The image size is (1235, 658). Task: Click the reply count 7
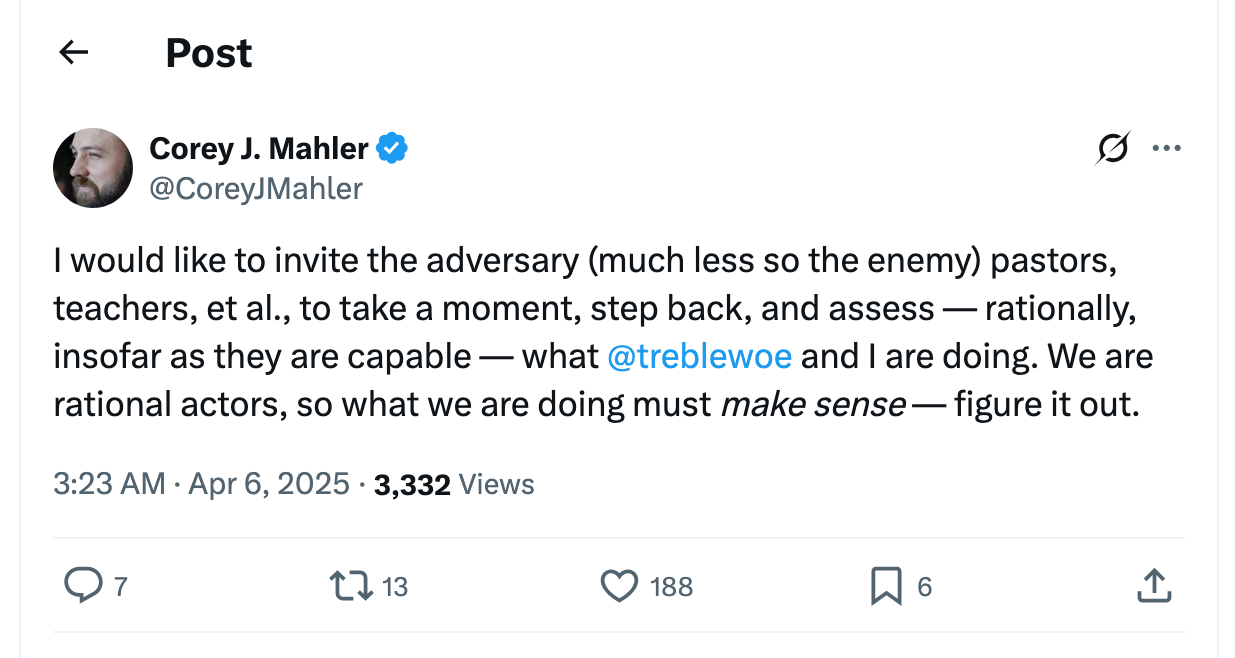(120, 587)
